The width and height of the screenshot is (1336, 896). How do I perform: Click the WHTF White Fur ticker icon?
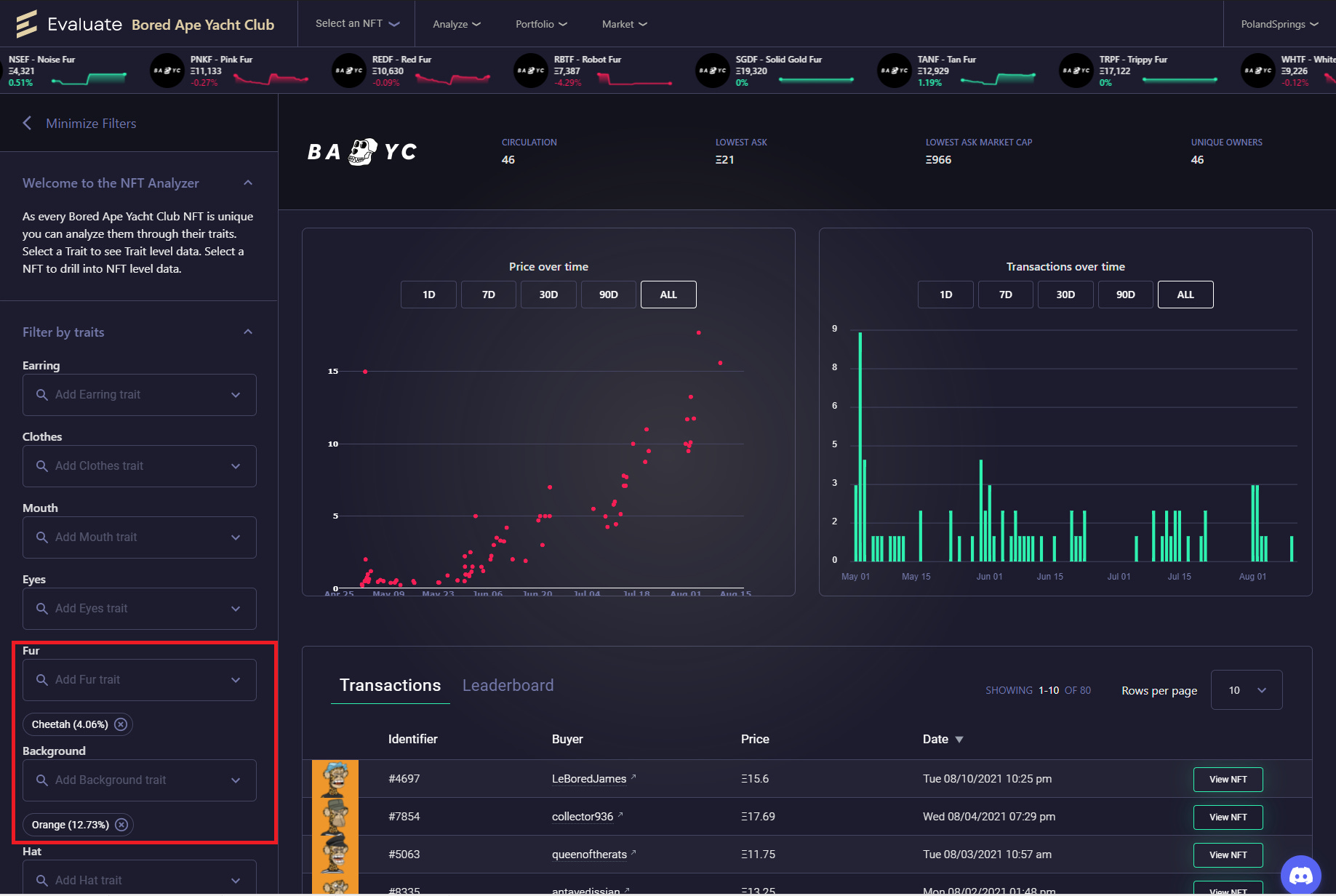1258,71
